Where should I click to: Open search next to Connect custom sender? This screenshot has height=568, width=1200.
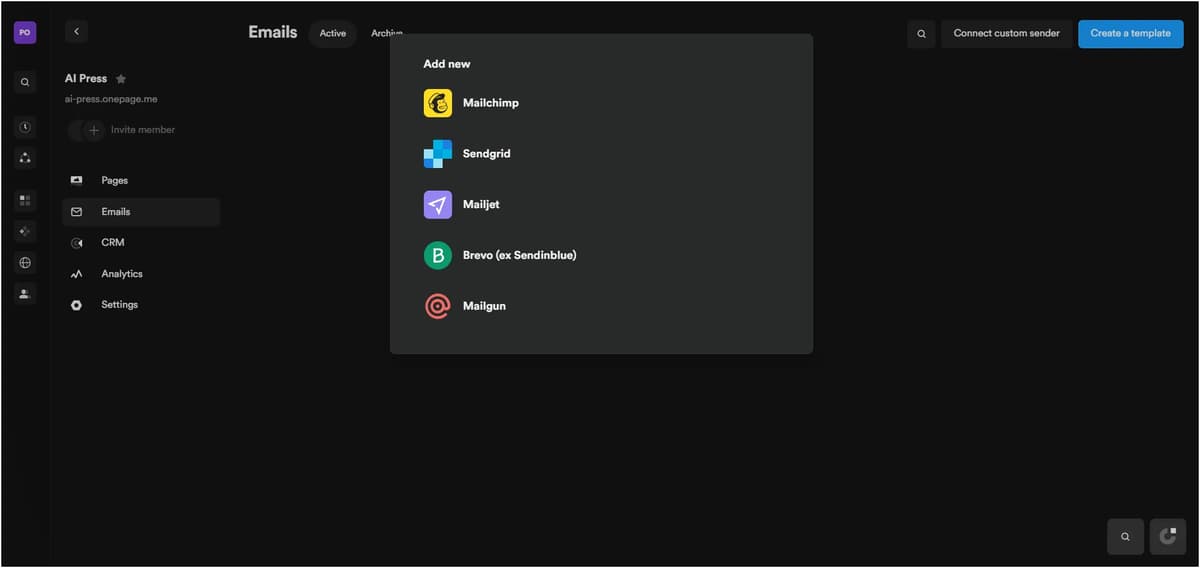click(921, 34)
